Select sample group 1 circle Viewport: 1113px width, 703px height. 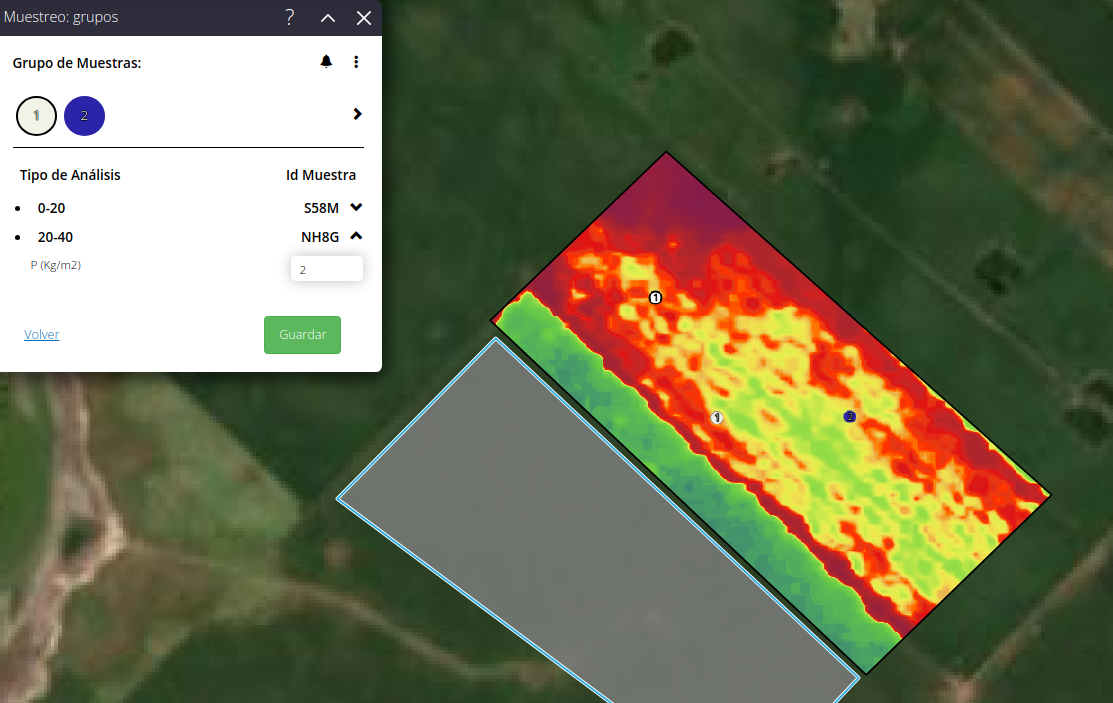pyautogui.click(x=36, y=116)
